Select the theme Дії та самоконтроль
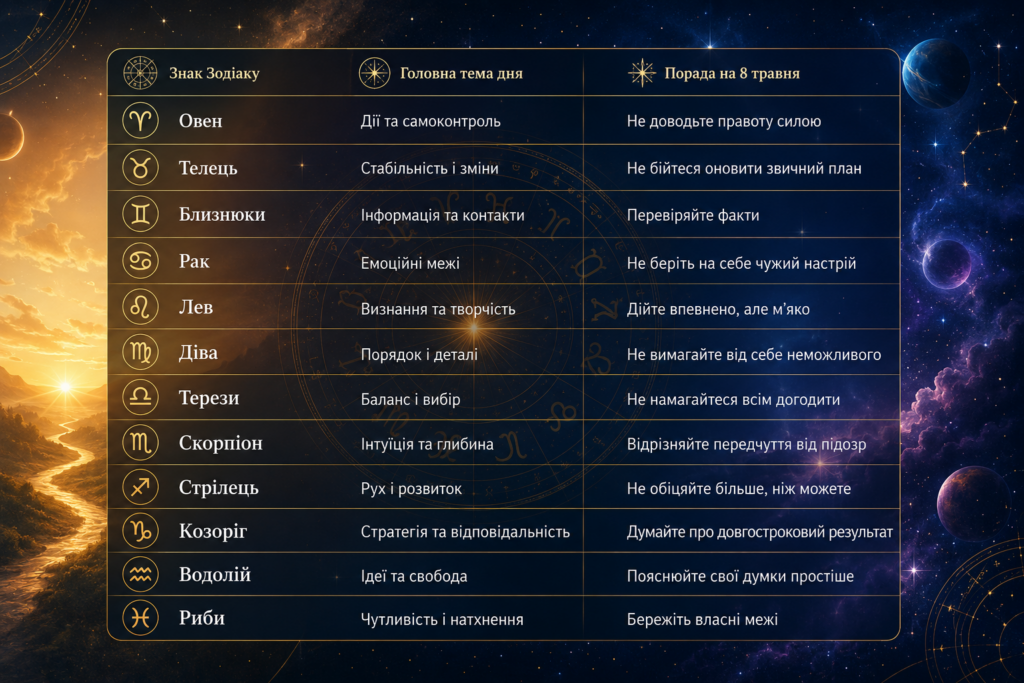Viewport: 1024px width, 683px height. pos(430,121)
